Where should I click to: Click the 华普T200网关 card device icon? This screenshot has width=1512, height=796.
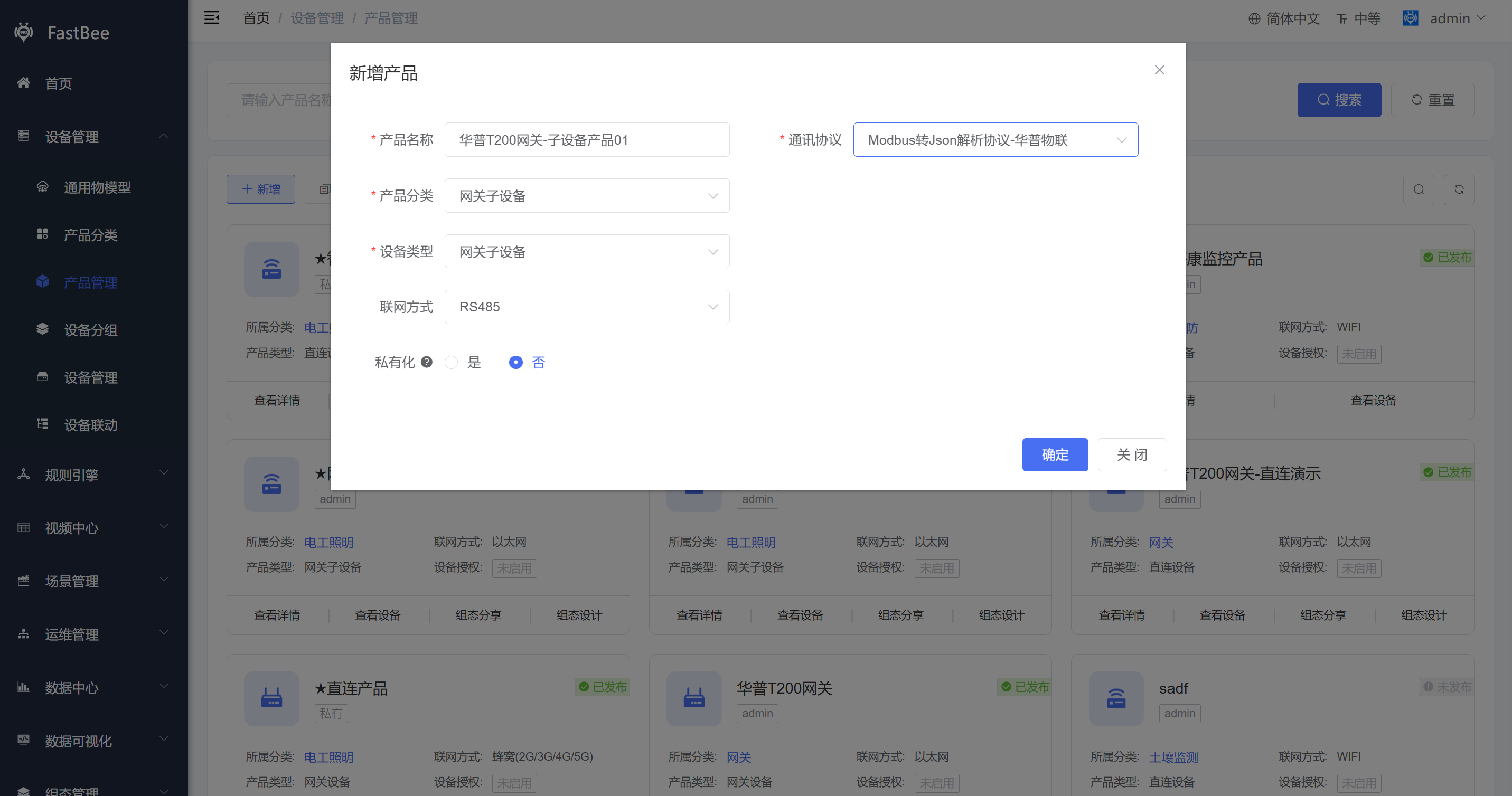[694, 699]
